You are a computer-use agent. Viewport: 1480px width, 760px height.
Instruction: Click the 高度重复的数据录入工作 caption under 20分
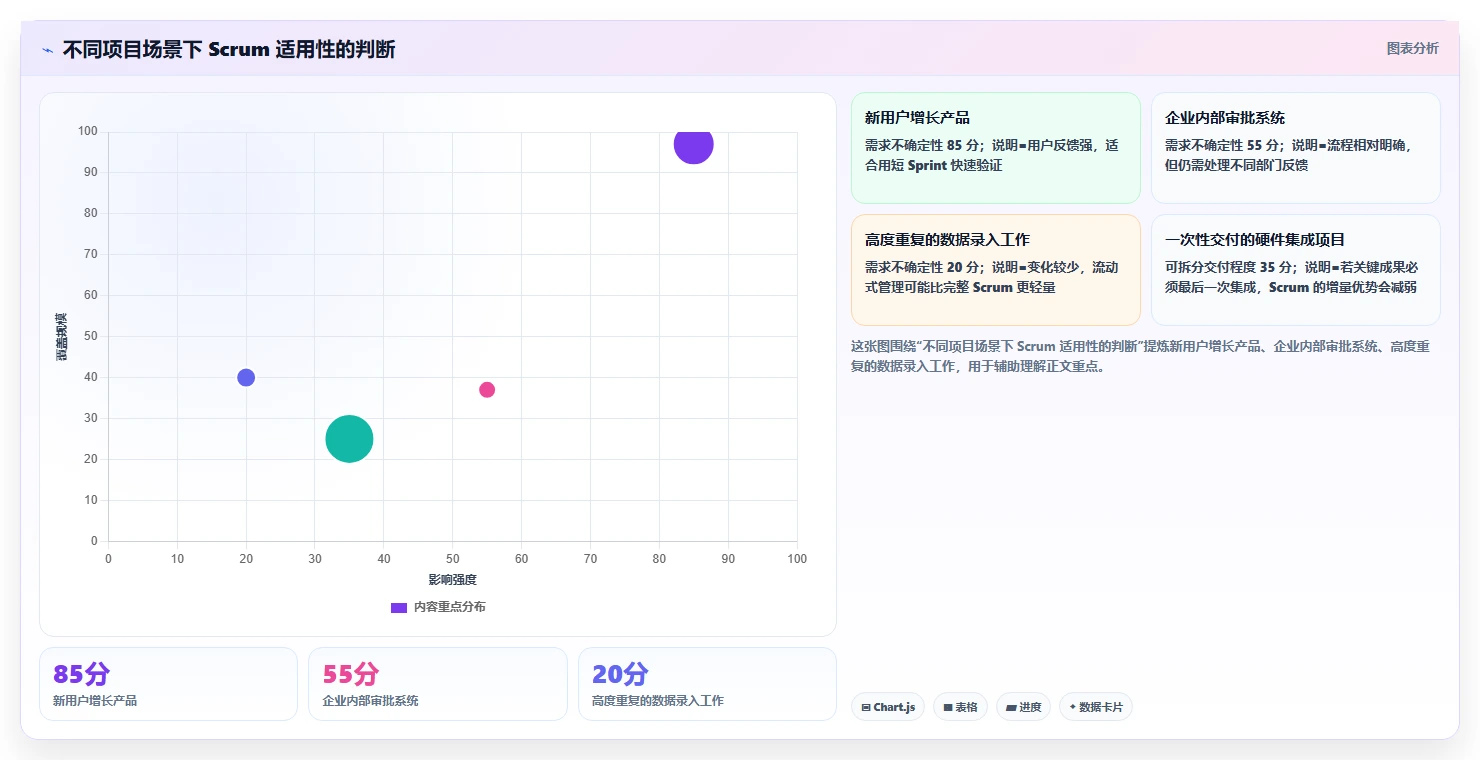pos(657,701)
